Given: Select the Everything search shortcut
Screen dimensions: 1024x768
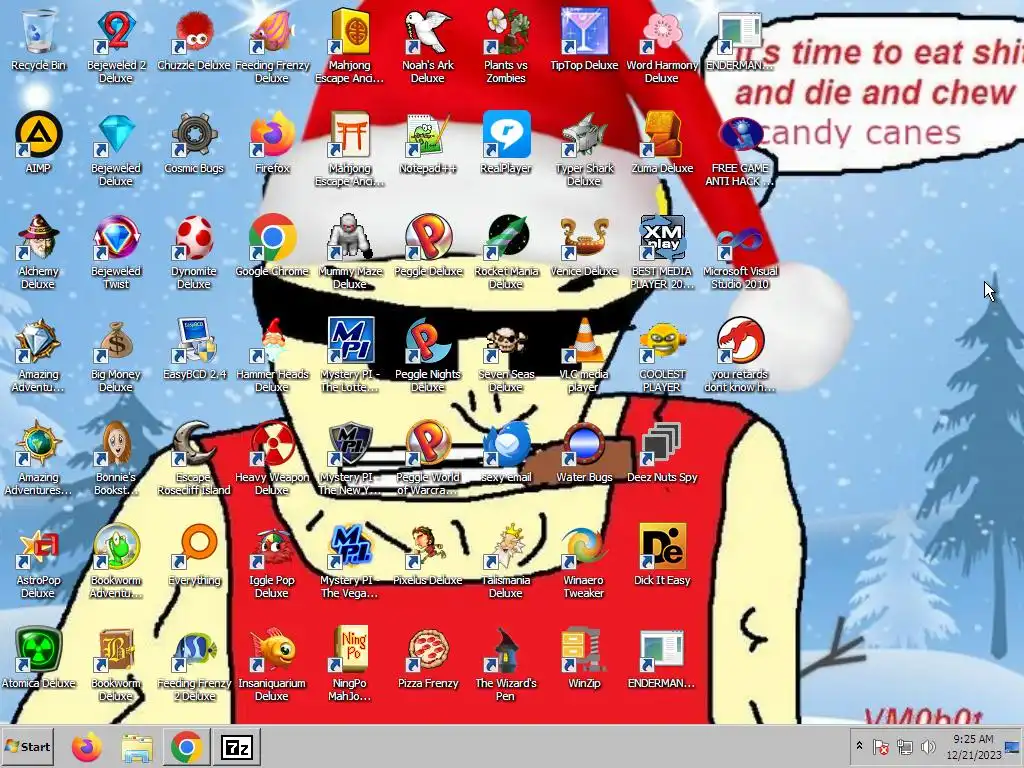Looking at the screenshot, I should tap(194, 556).
